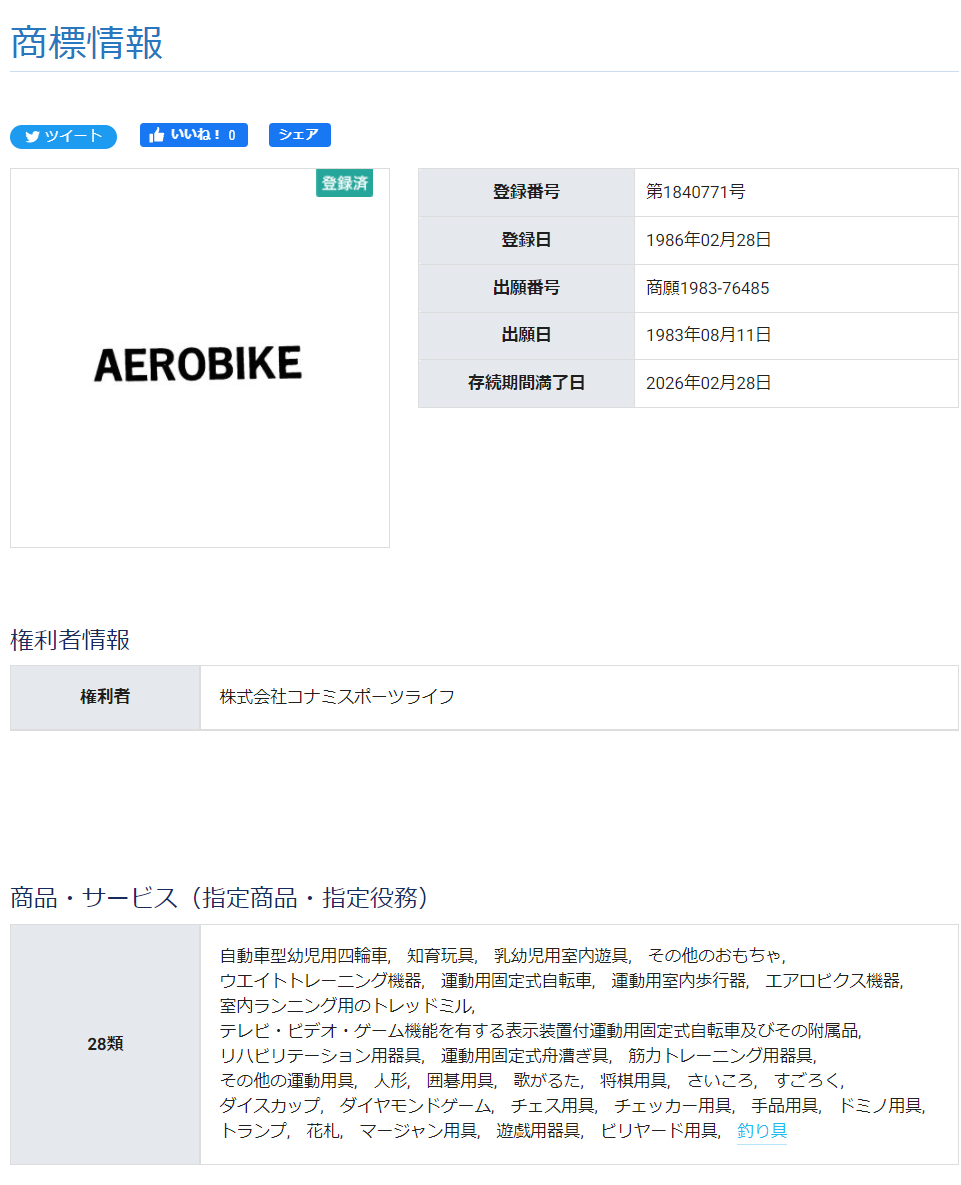Screen dimensions: 961x1185
Task: Click the 出願日 header cell
Action: click(x=526, y=335)
